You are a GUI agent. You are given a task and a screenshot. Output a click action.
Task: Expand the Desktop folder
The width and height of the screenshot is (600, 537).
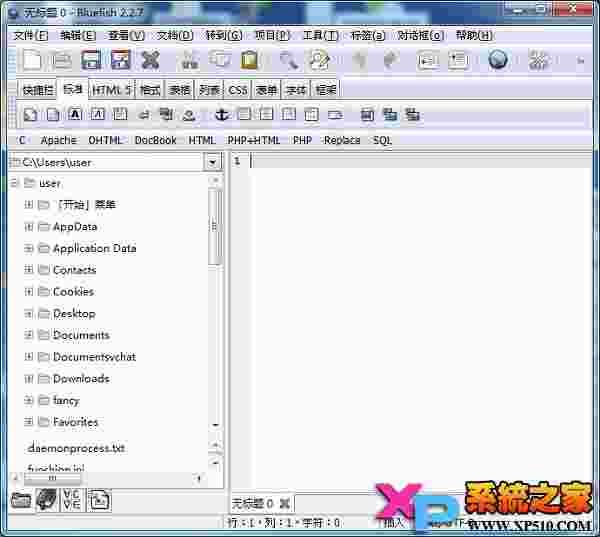28,313
